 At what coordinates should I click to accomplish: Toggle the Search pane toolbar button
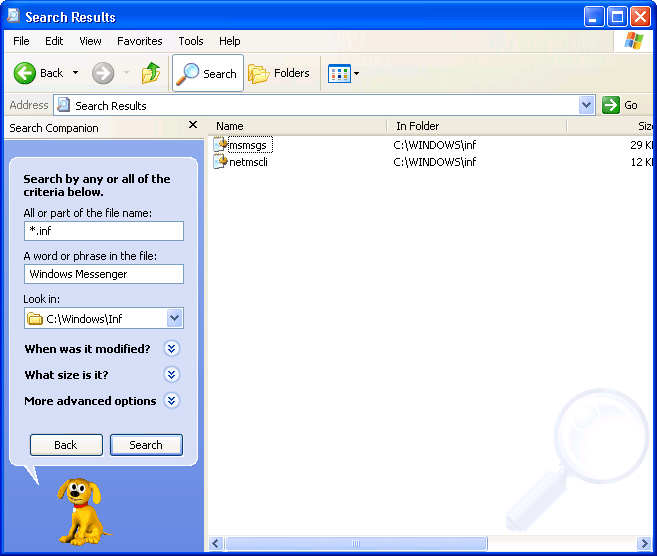pyautogui.click(x=208, y=73)
